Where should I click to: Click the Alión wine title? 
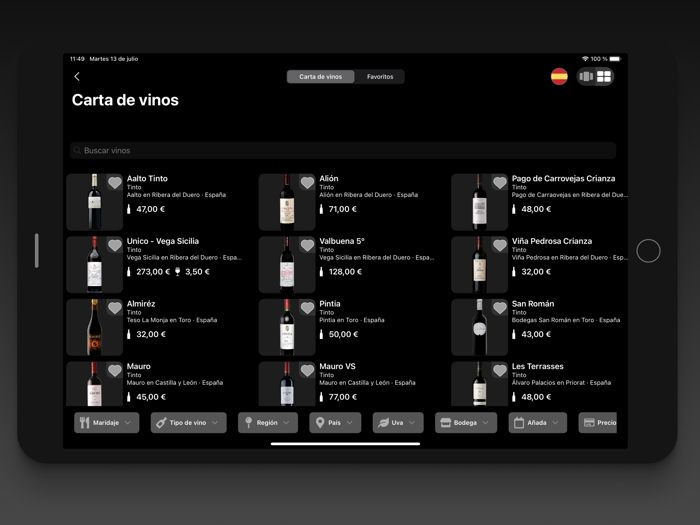[329, 178]
